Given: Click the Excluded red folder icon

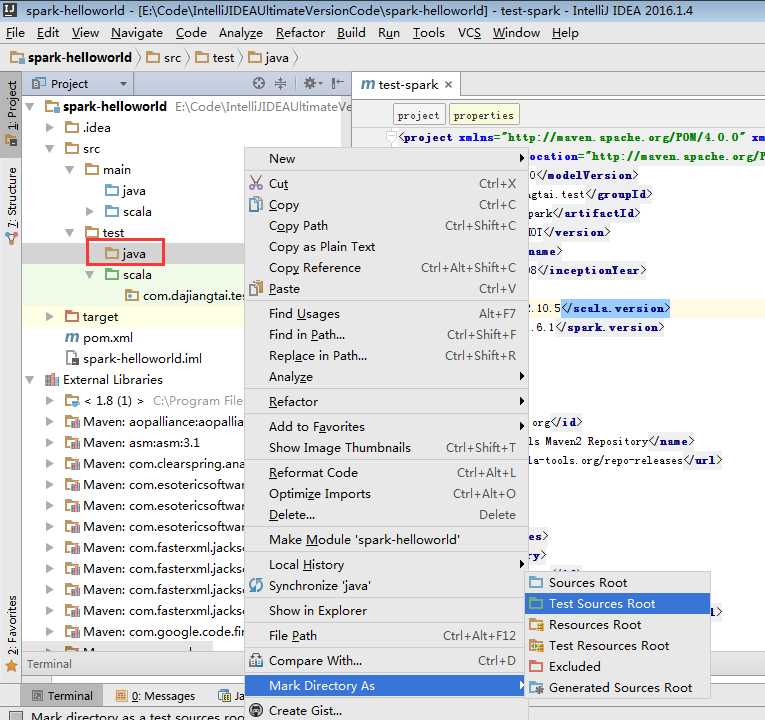Looking at the screenshot, I should pyautogui.click(x=536, y=666).
